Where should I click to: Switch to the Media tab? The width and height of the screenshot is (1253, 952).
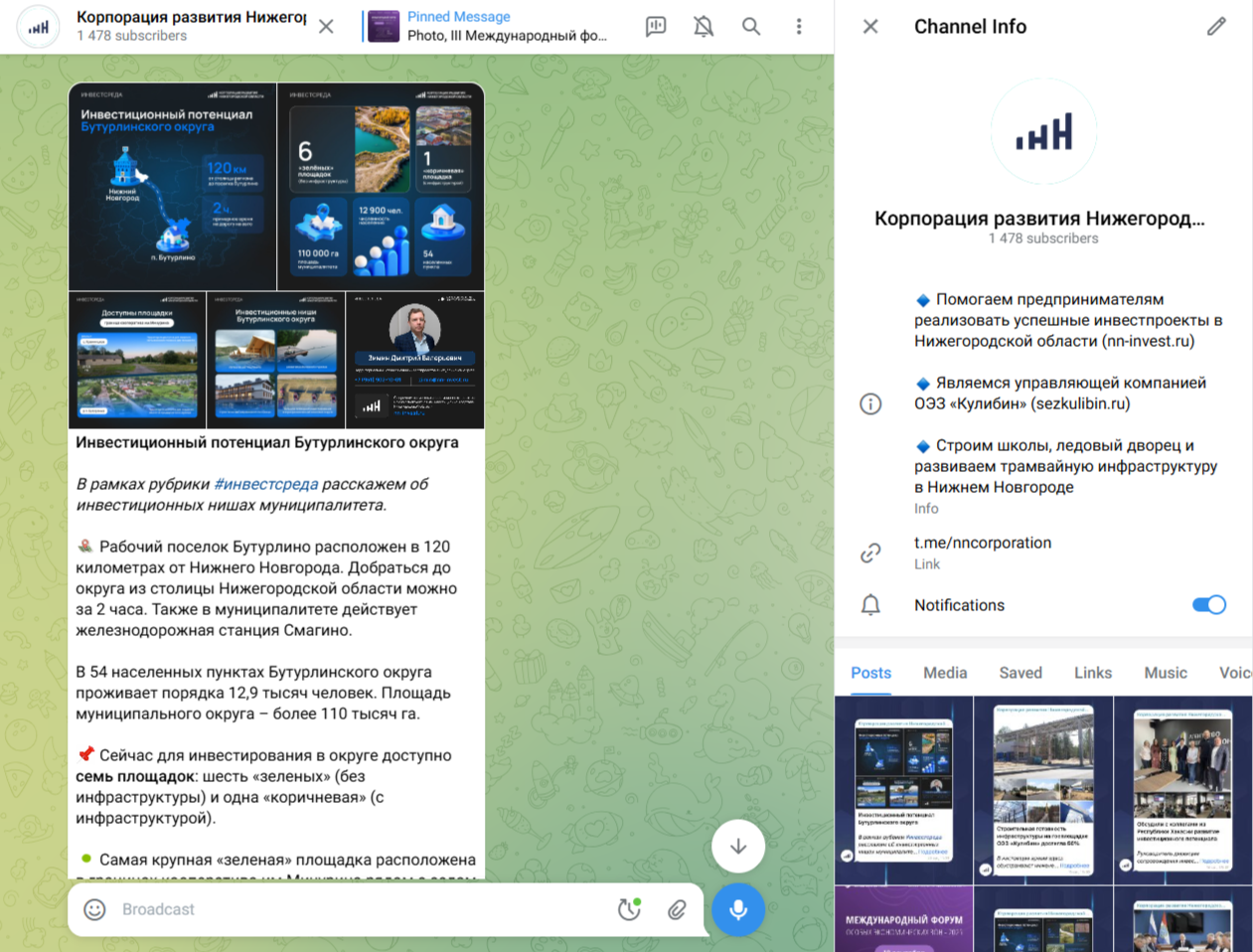[x=944, y=673]
